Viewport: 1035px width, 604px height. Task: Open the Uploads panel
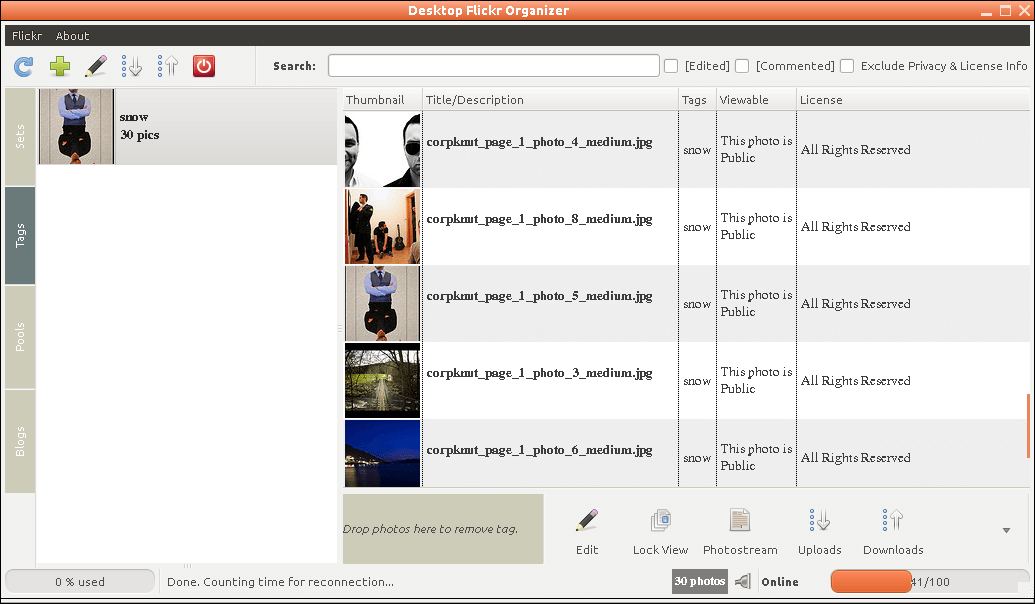pyautogui.click(x=819, y=532)
